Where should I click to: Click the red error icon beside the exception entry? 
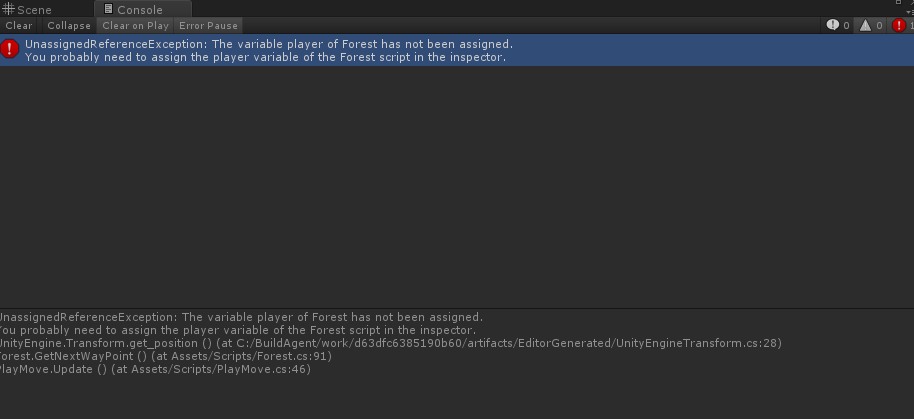coord(9,50)
